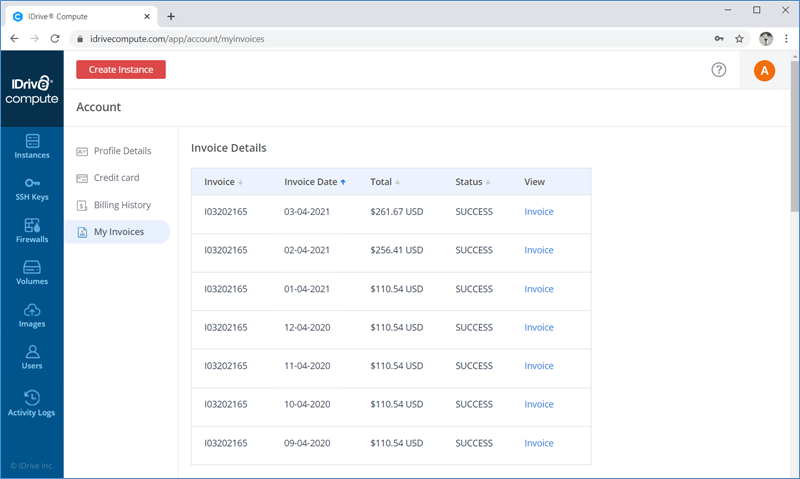This screenshot has height=479, width=800.
Task: Click the browser address bar URL
Action: (177, 39)
